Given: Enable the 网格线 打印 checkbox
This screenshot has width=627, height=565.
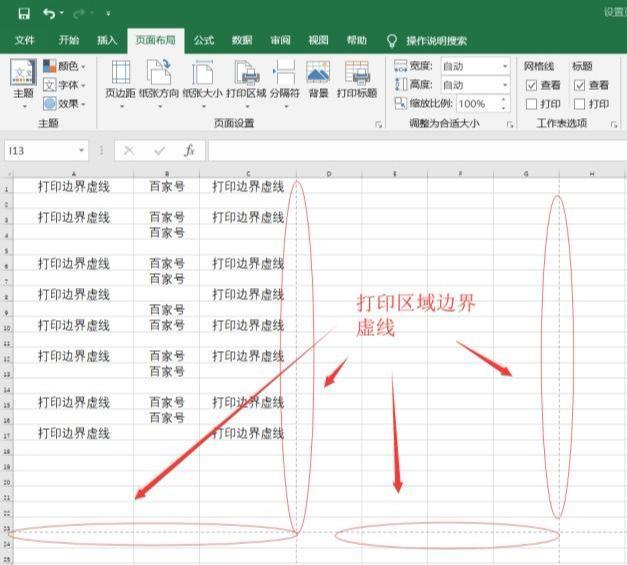Looking at the screenshot, I should tap(532, 104).
